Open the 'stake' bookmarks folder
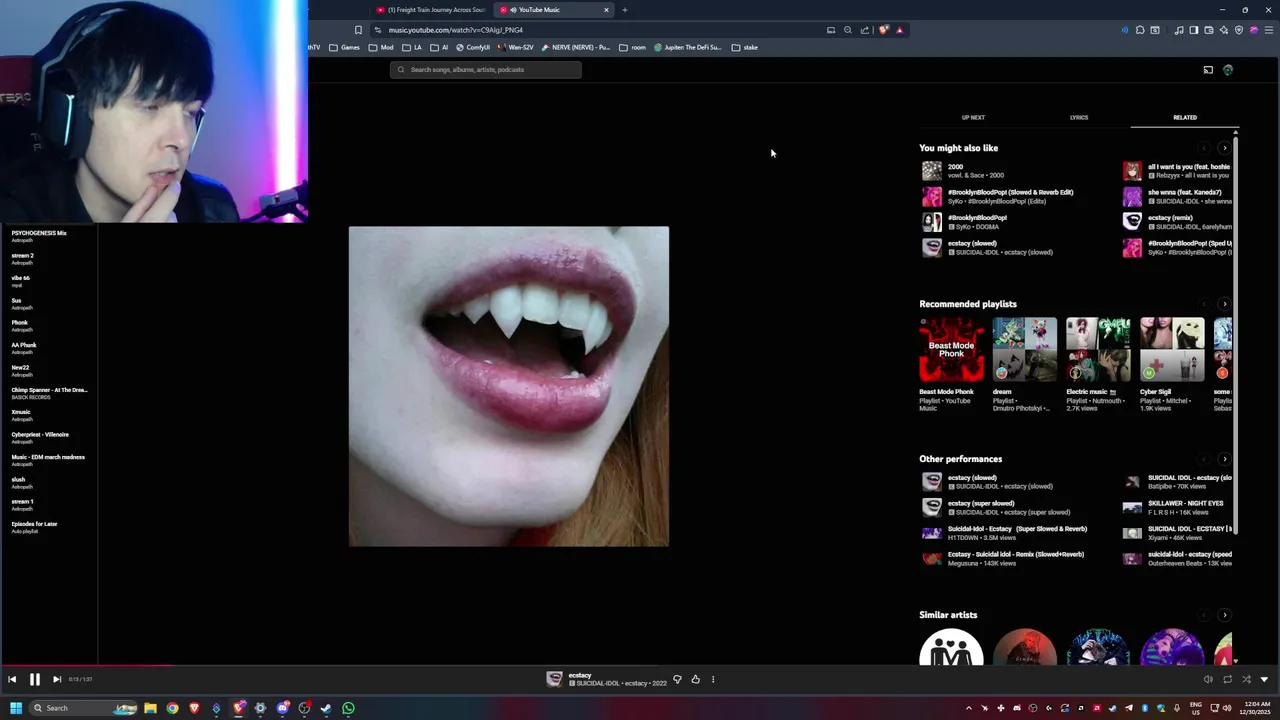This screenshot has width=1280, height=720. click(745, 47)
